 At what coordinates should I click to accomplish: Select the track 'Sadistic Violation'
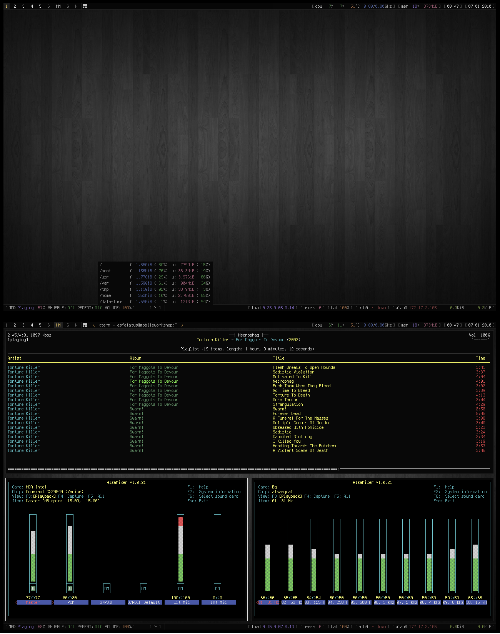click(293, 372)
